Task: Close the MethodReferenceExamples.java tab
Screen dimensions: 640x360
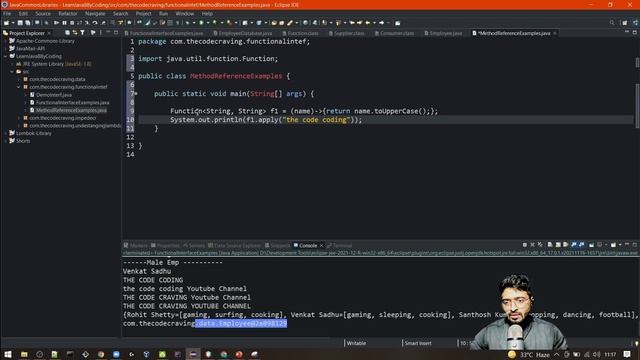Action: coord(555,33)
